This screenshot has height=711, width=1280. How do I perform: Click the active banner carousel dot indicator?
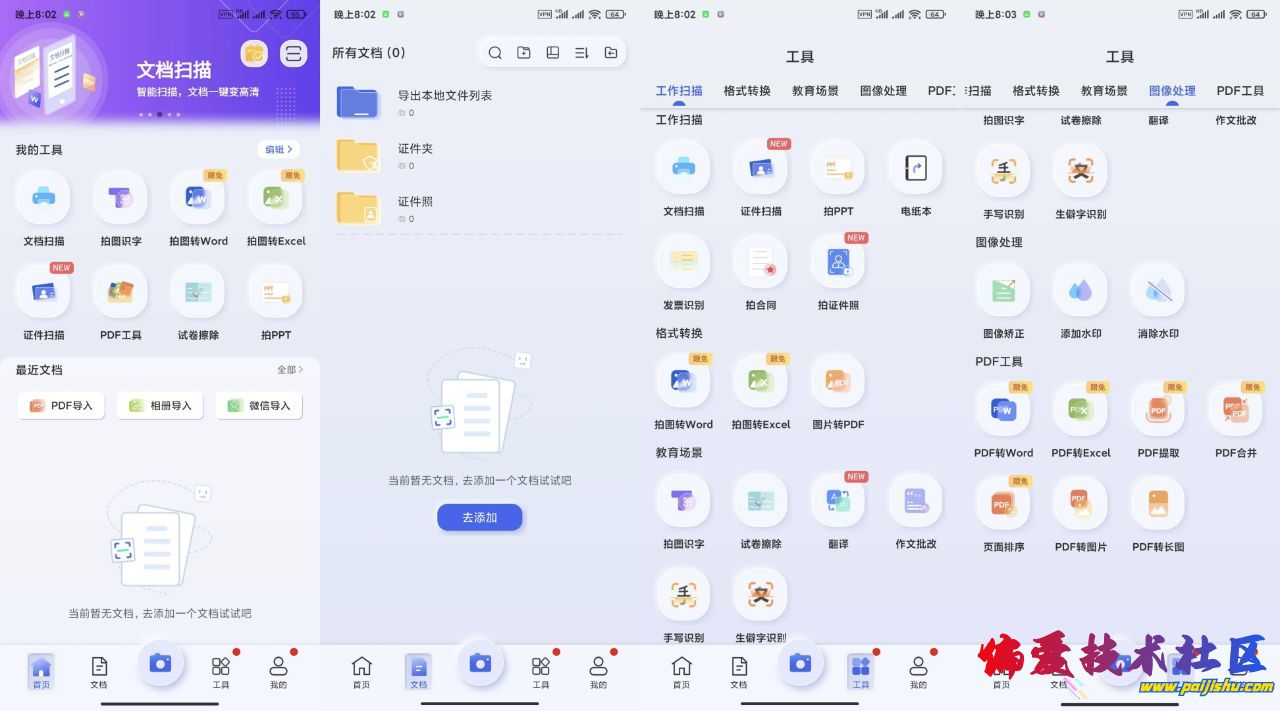(159, 115)
